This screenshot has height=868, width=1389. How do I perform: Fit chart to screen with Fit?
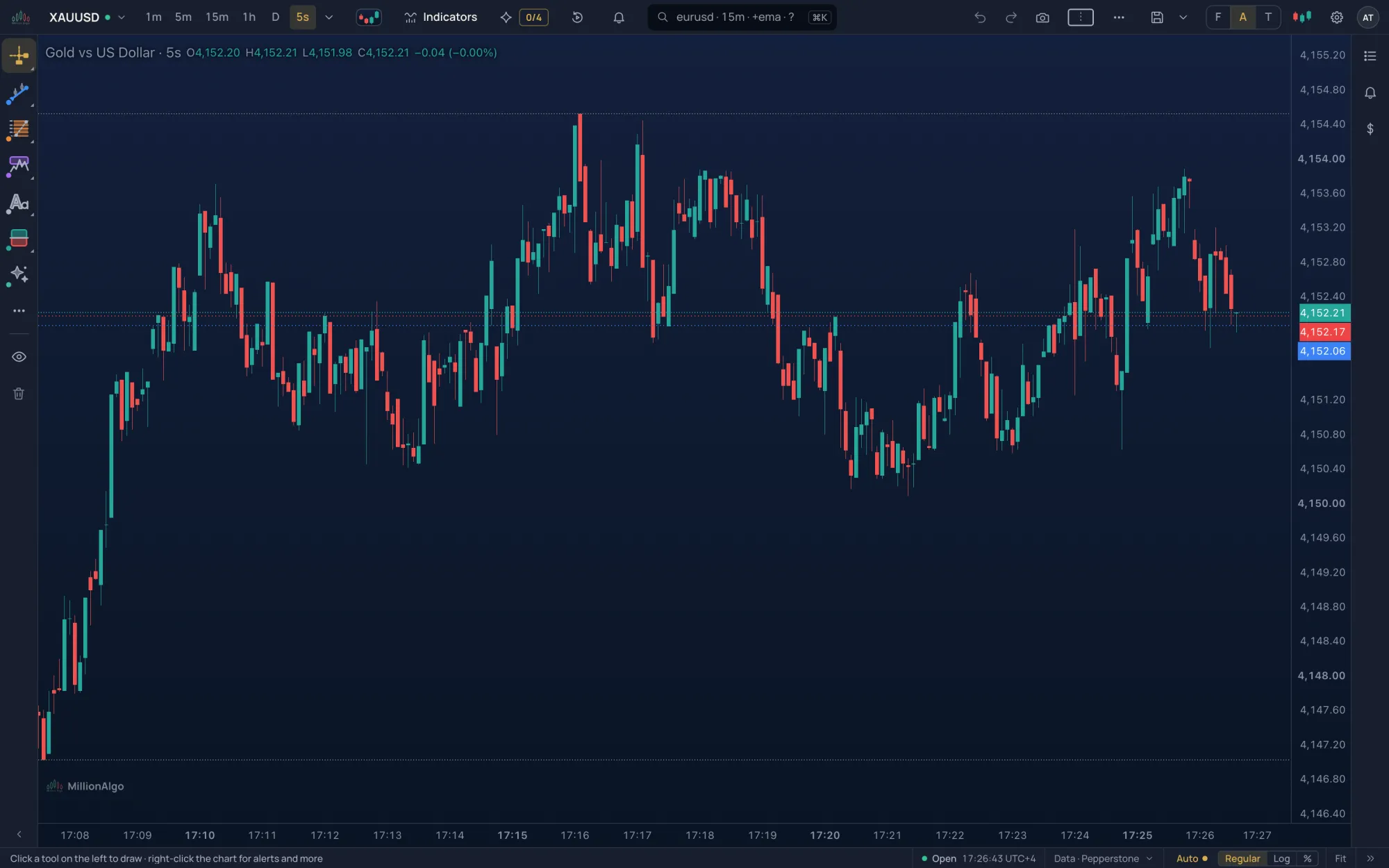1340,859
